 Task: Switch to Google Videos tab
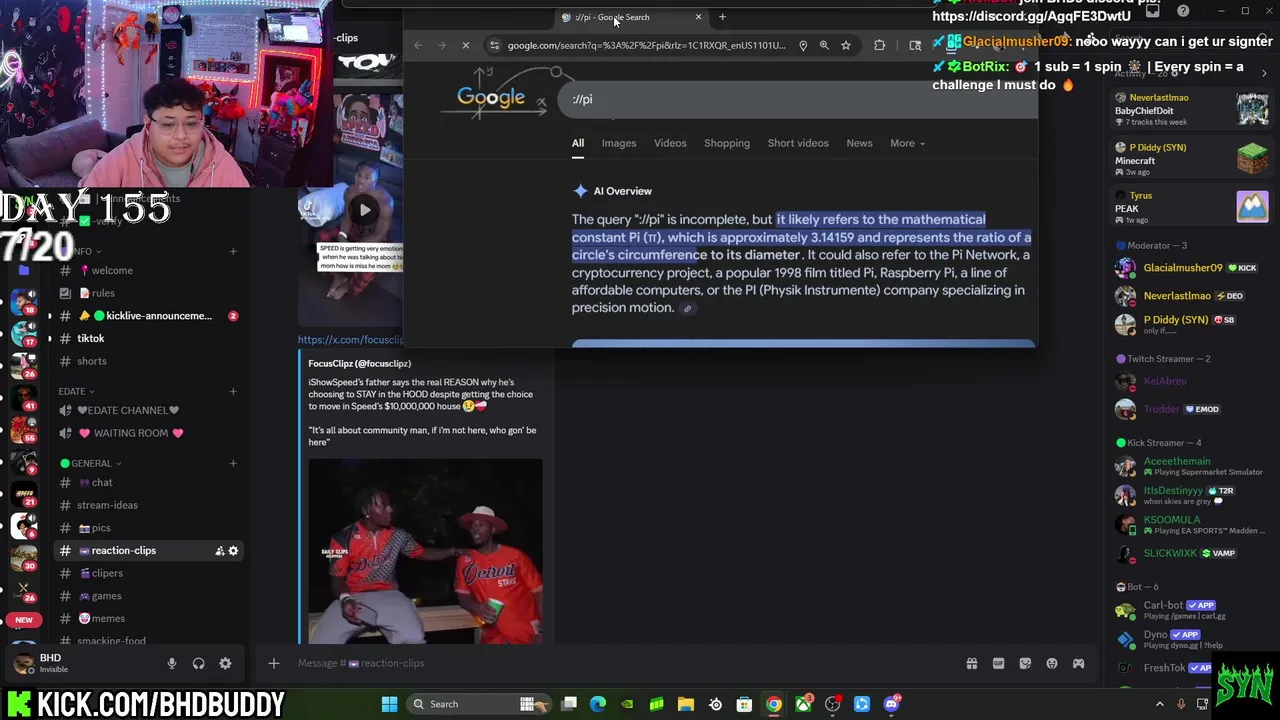(x=670, y=143)
